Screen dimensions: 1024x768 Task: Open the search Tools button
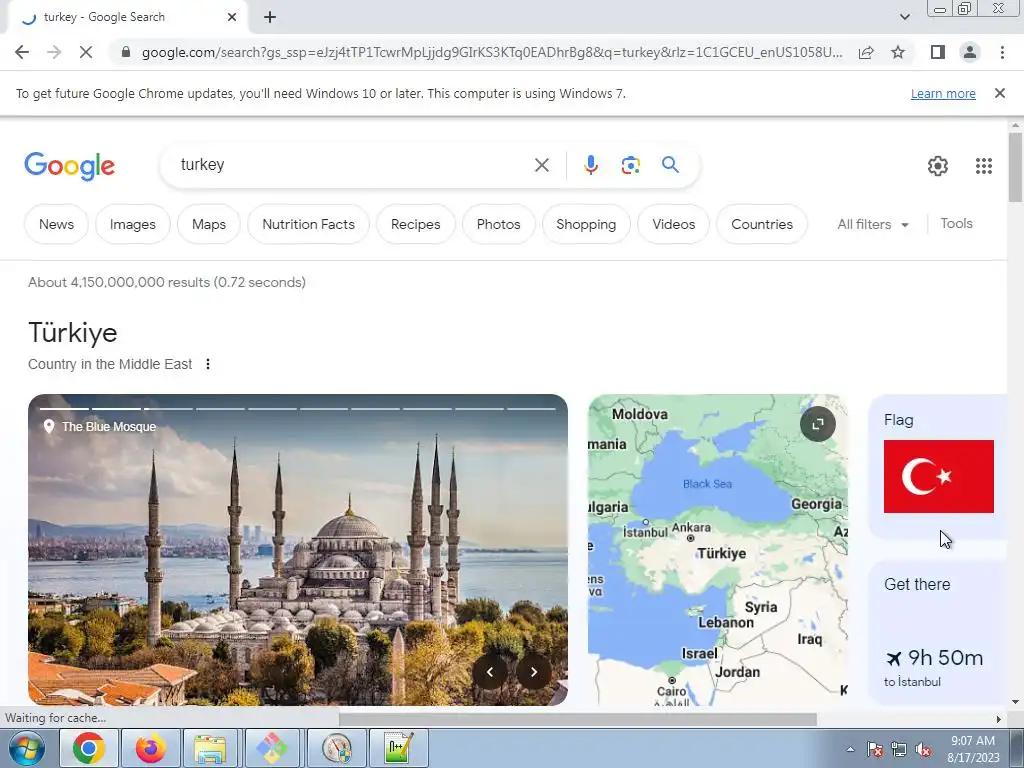[956, 223]
